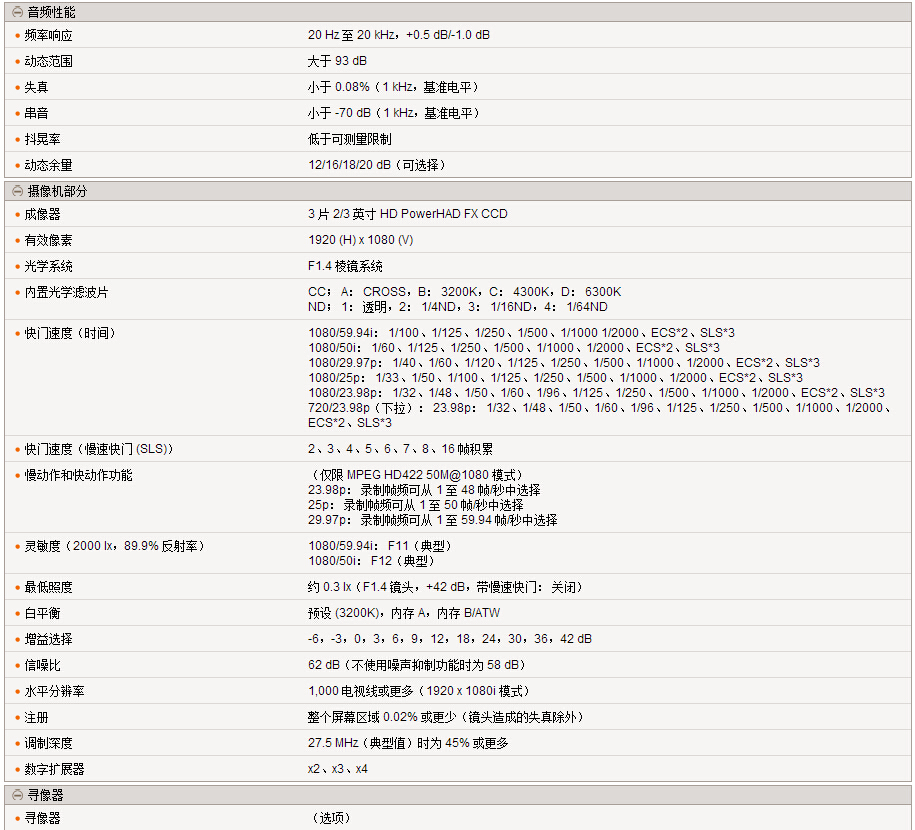The image size is (915, 830).
Task: Click the orange bullet beside 数字扩展器
Action: point(17,770)
